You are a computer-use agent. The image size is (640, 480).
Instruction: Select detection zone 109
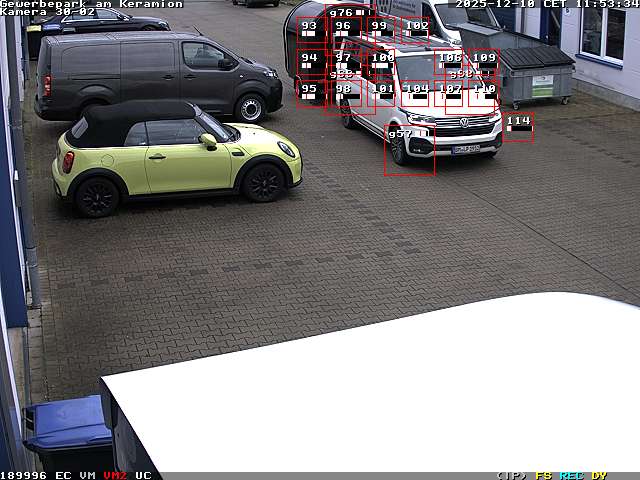(x=484, y=62)
